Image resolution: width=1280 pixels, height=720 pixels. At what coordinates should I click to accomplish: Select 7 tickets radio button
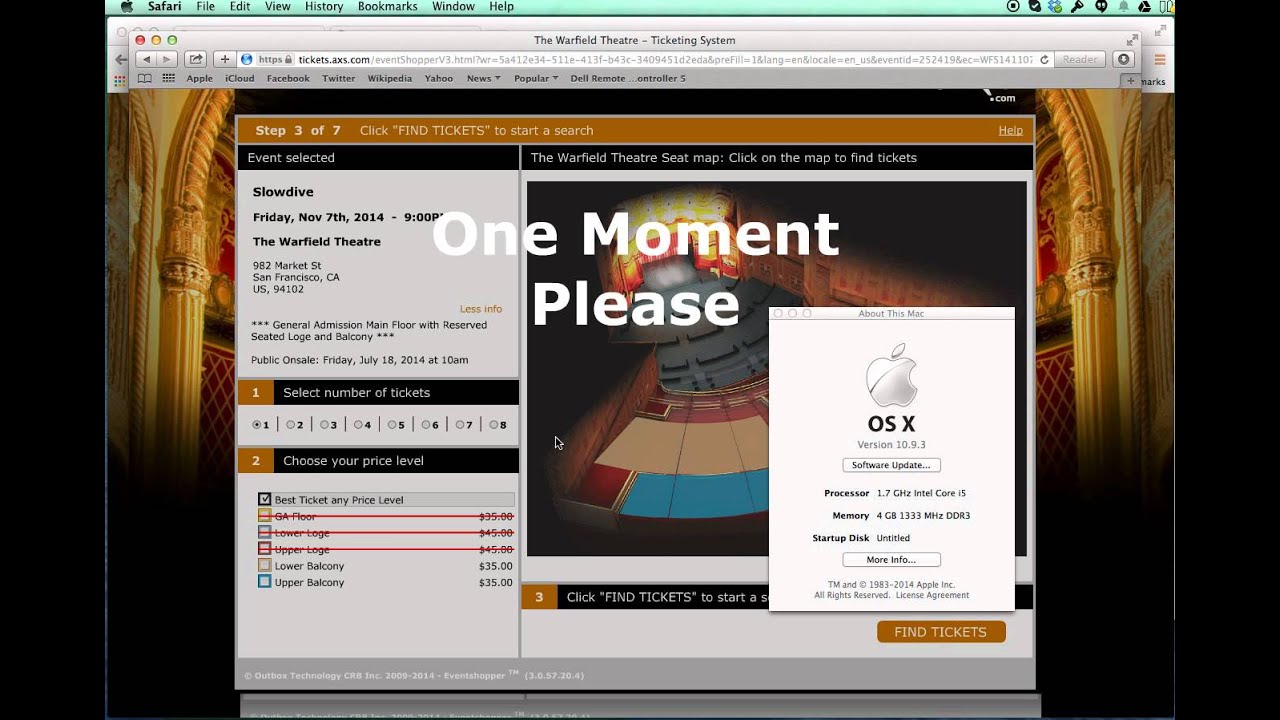460,425
